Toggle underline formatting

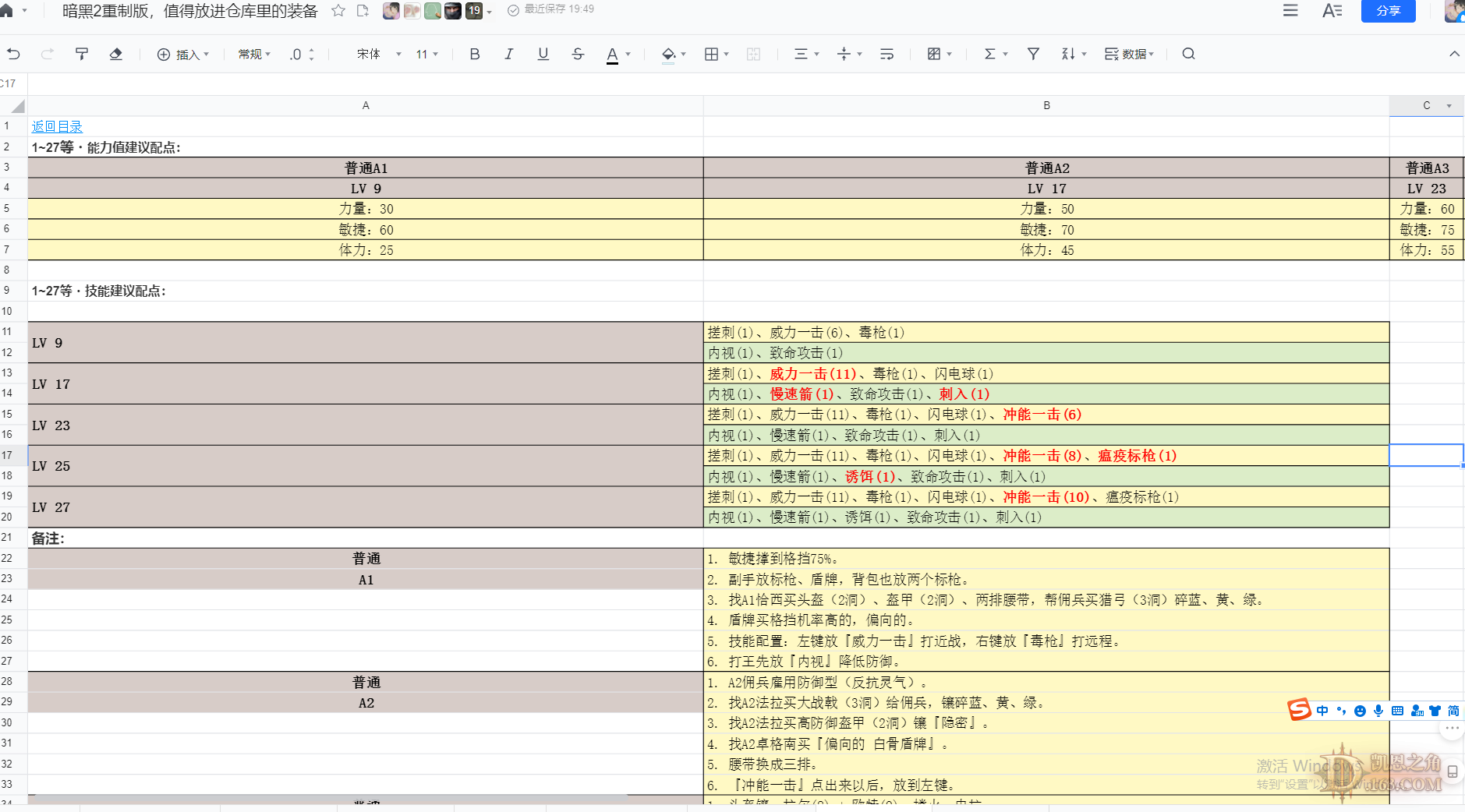pyautogui.click(x=543, y=54)
